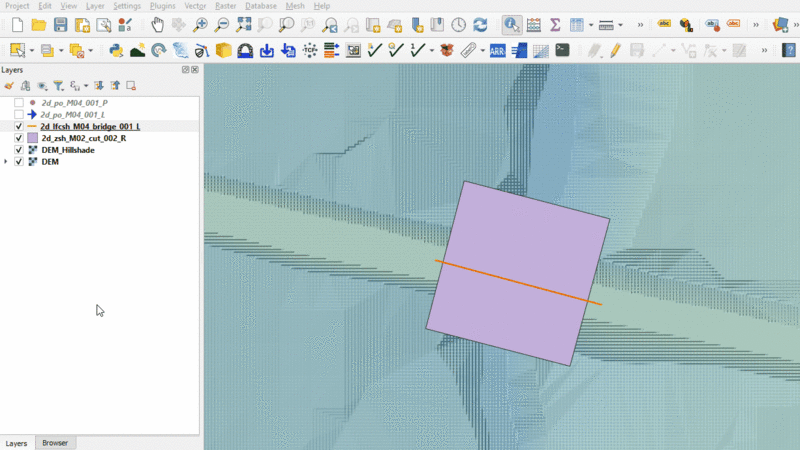Open the Python console icon
Image resolution: width=800 pixels, height=450 pixels.
coord(115,50)
